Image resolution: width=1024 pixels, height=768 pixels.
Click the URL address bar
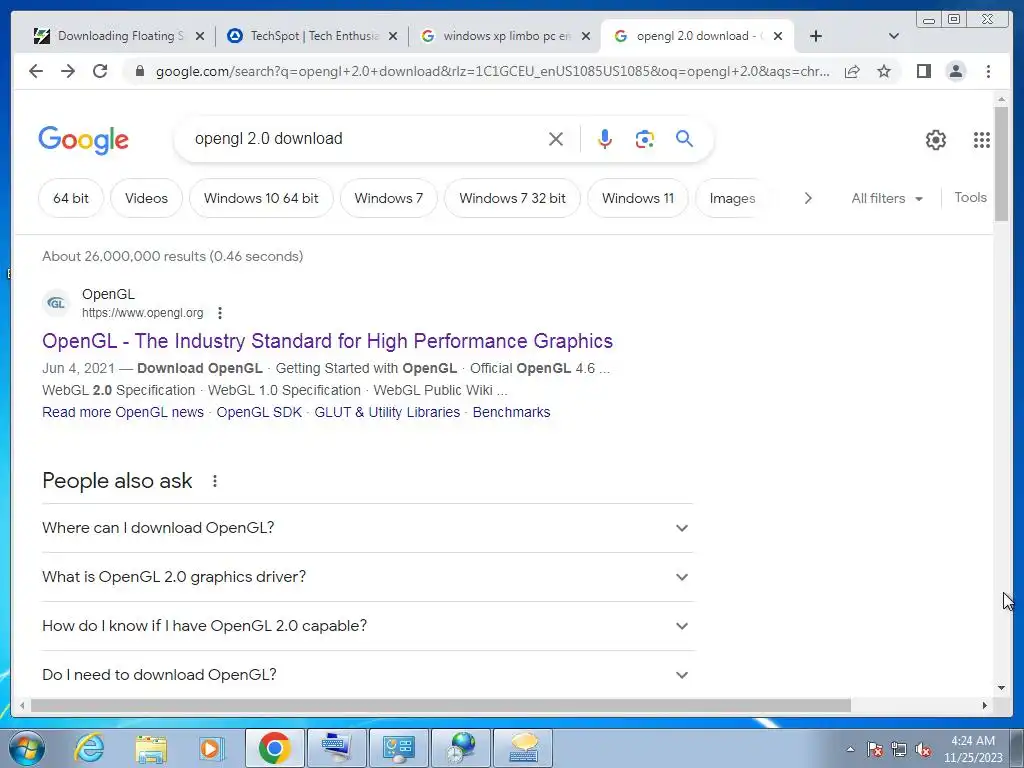493,71
